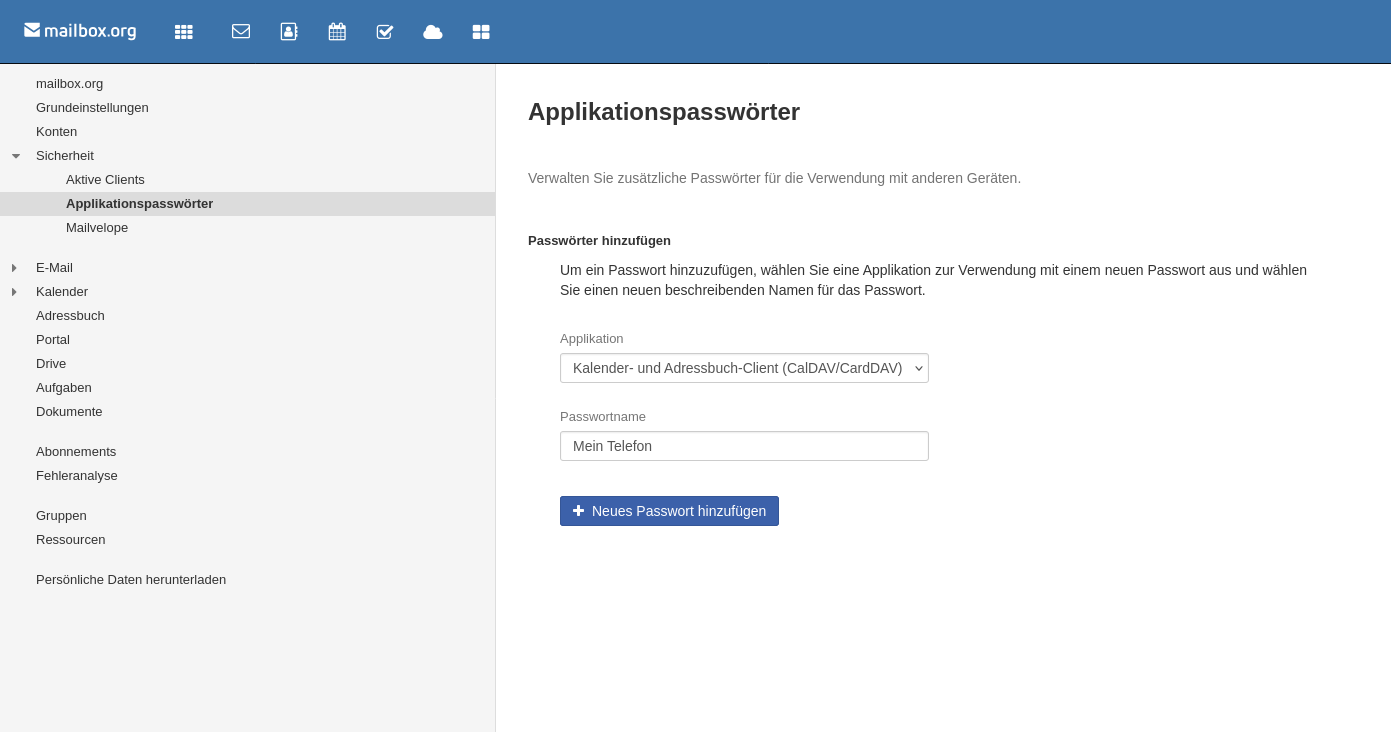Open the app launcher grid icon
The width and height of the screenshot is (1391, 732).
tap(184, 32)
